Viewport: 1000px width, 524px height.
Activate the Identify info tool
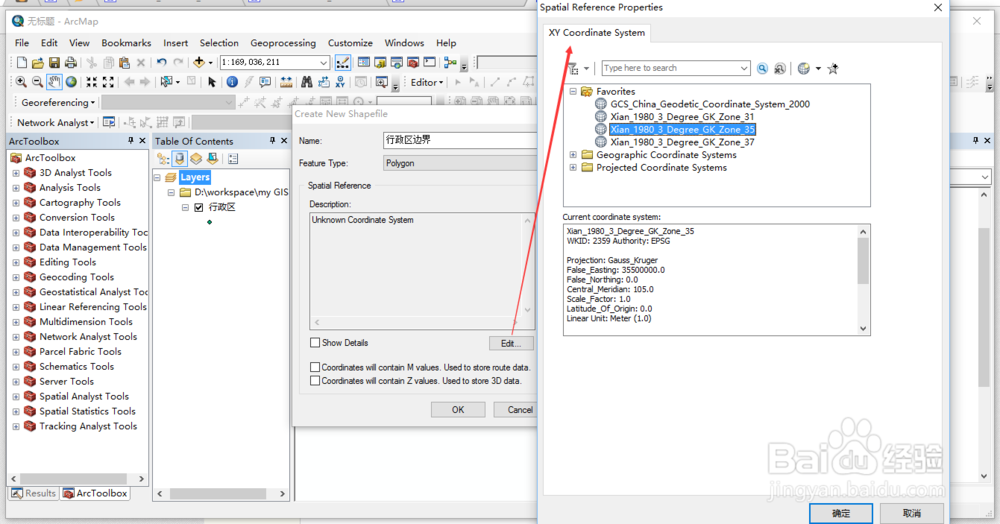(x=232, y=82)
